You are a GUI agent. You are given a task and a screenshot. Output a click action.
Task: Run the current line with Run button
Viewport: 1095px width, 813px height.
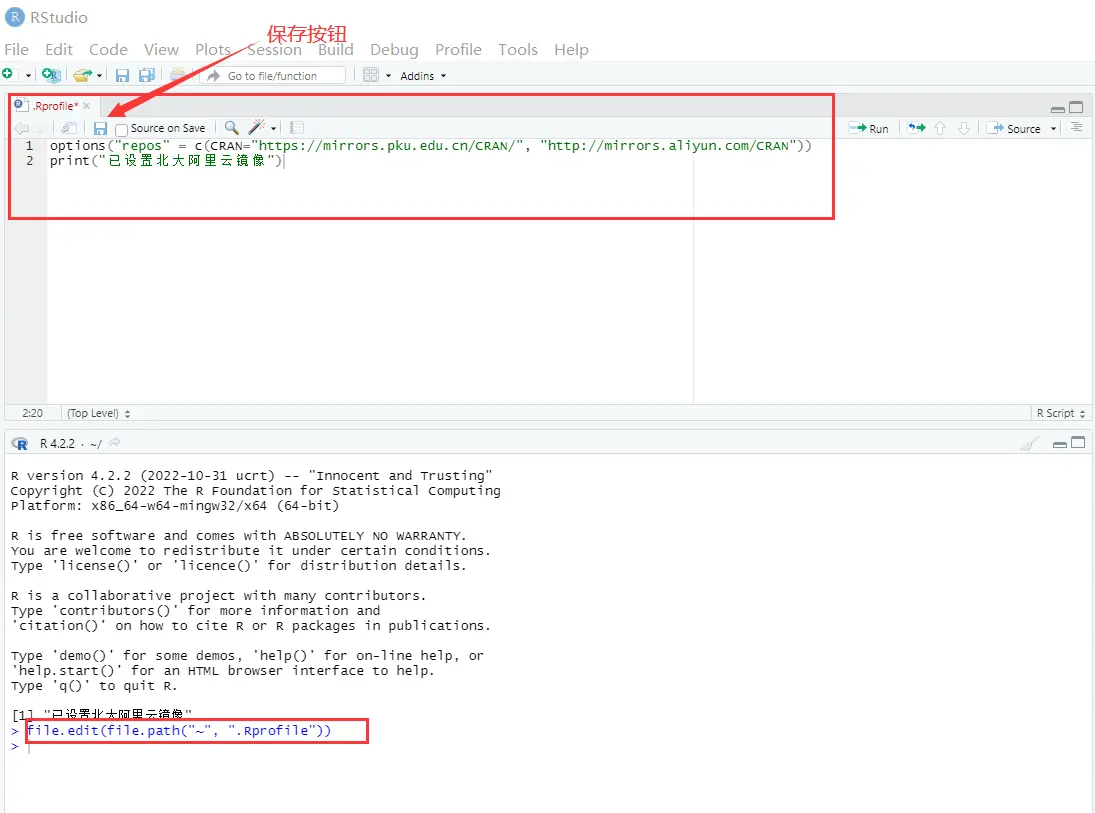(869, 128)
